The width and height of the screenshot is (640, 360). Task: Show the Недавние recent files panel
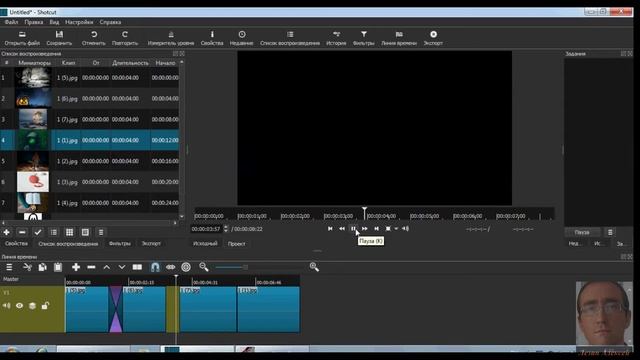[x=242, y=38]
